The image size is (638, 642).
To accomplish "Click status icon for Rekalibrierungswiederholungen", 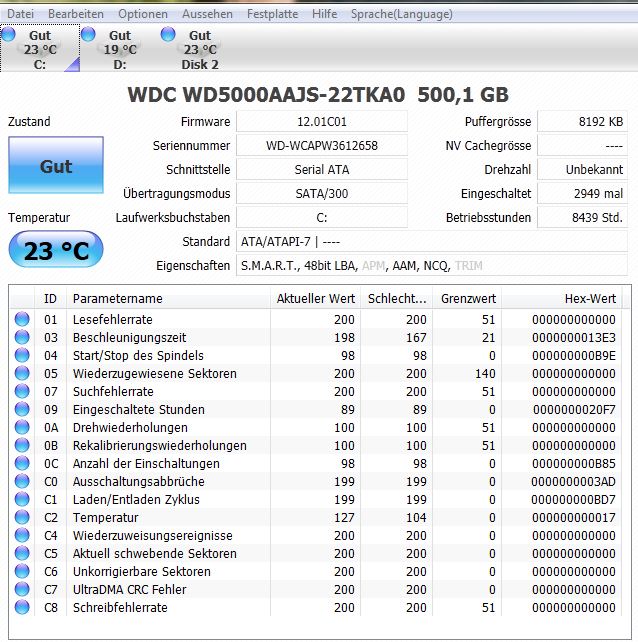I will tap(22, 445).
